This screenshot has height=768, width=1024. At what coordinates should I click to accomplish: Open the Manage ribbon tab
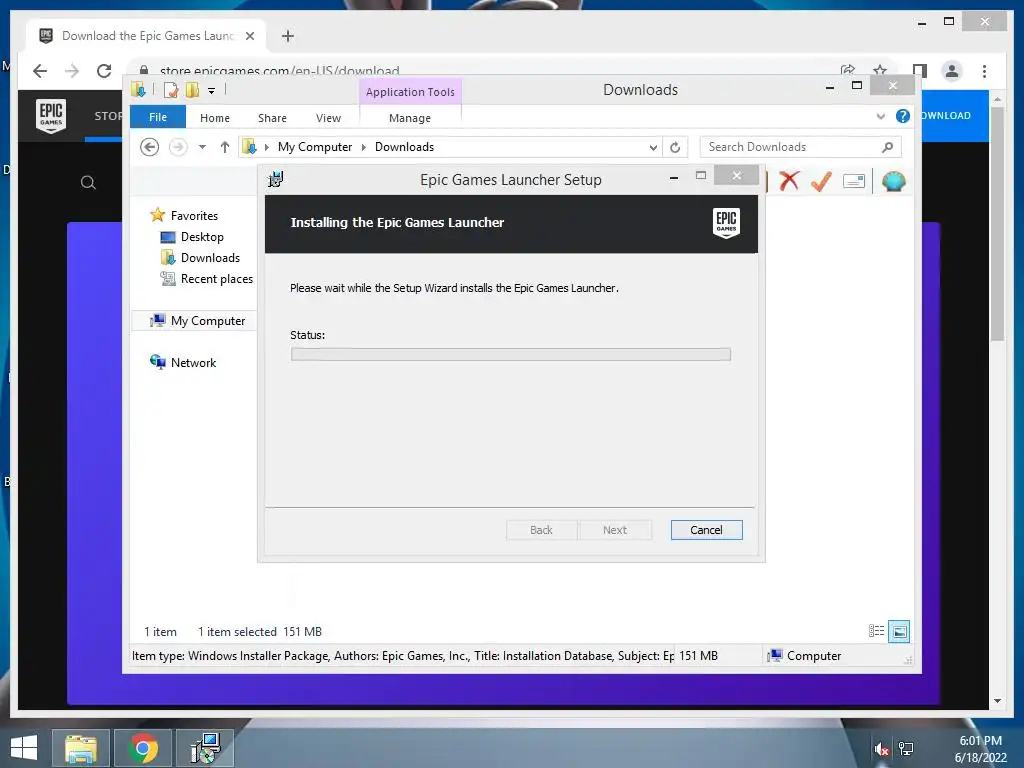point(410,118)
